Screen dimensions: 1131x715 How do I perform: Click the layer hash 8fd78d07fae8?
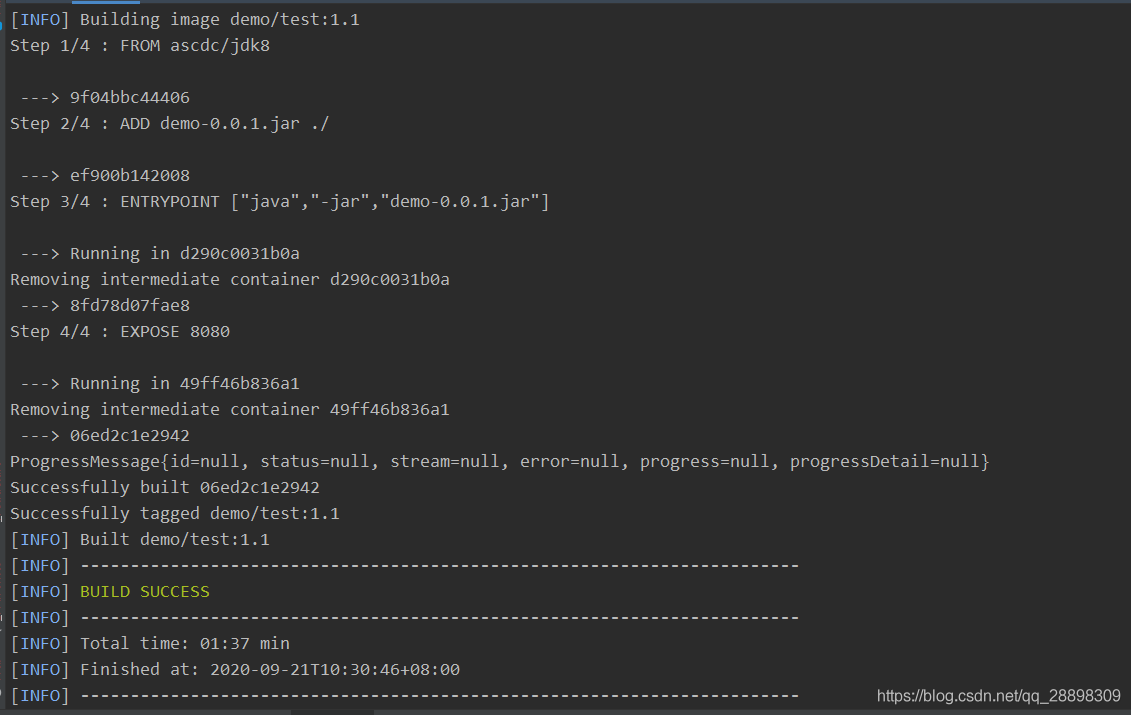130,306
